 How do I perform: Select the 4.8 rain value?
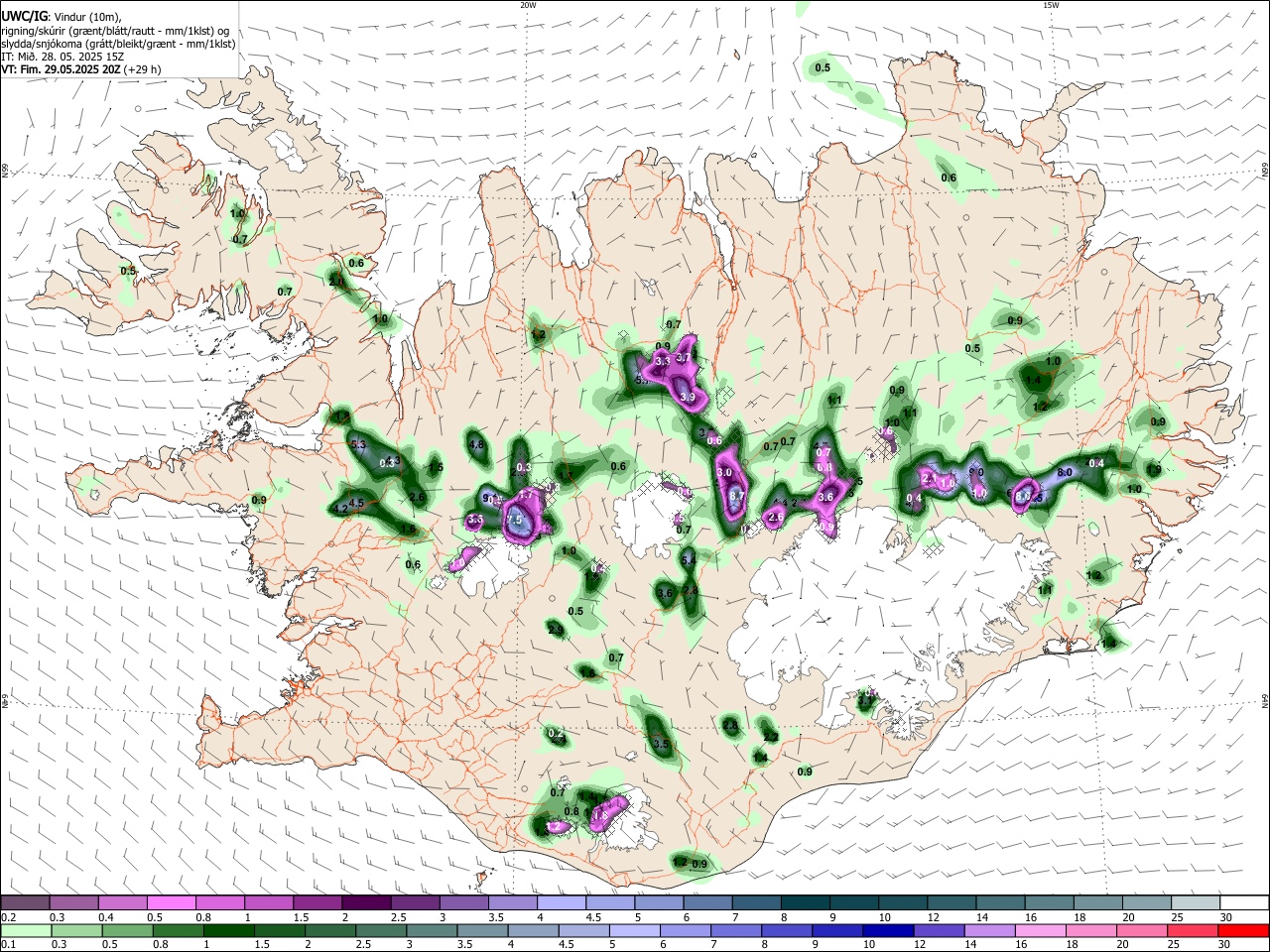tap(476, 445)
